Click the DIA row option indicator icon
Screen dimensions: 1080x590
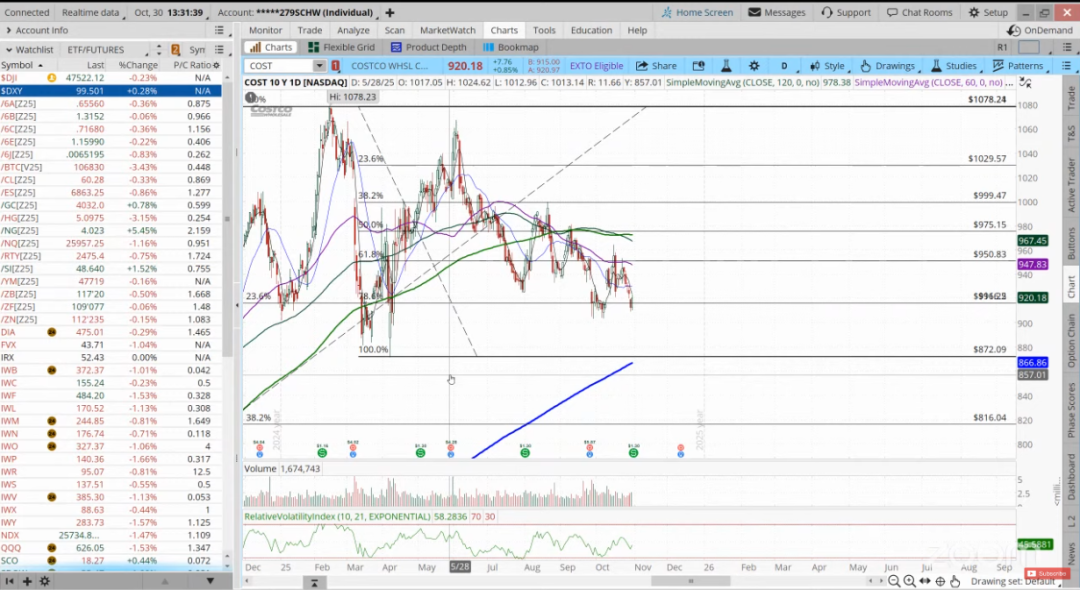pos(52,332)
